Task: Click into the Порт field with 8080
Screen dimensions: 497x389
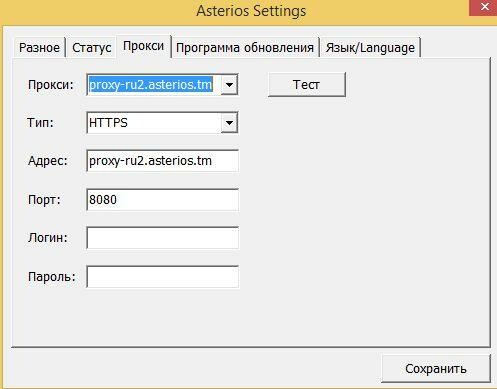Action: pos(162,200)
